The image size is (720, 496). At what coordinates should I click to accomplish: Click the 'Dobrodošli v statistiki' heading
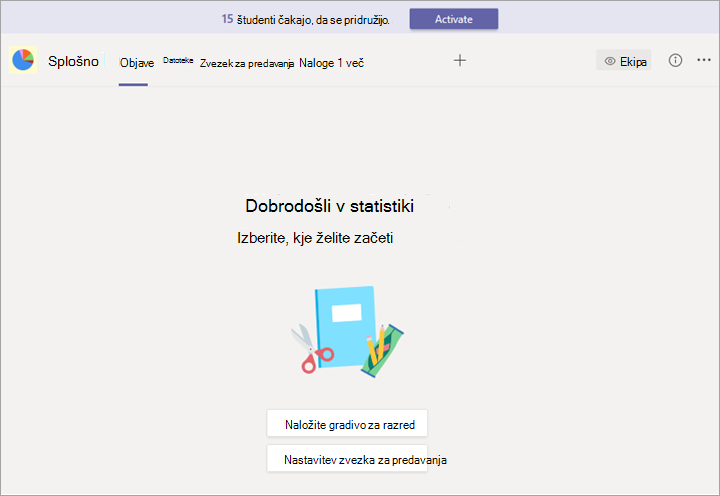(330, 206)
